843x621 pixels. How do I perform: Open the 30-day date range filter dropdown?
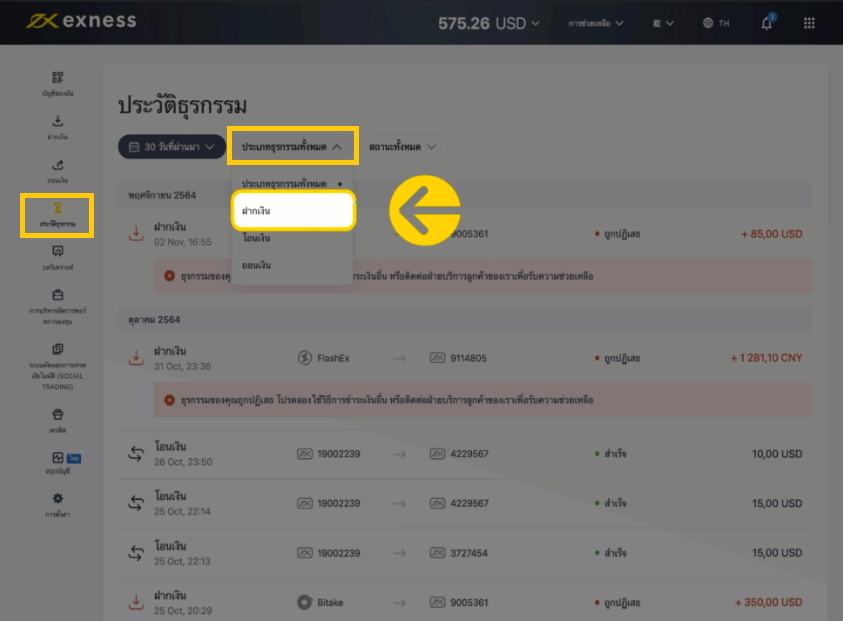coord(172,146)
